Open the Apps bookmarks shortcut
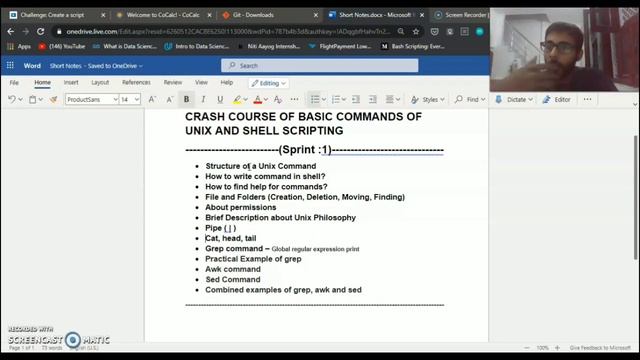640x360 pixels. point(19,47)
